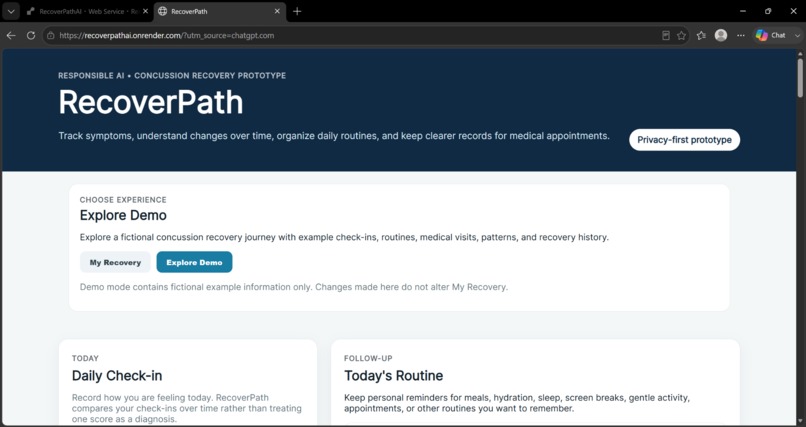Click the scrollbar down arrow
This screenshot has height=427, width=806.
[800, 421]
